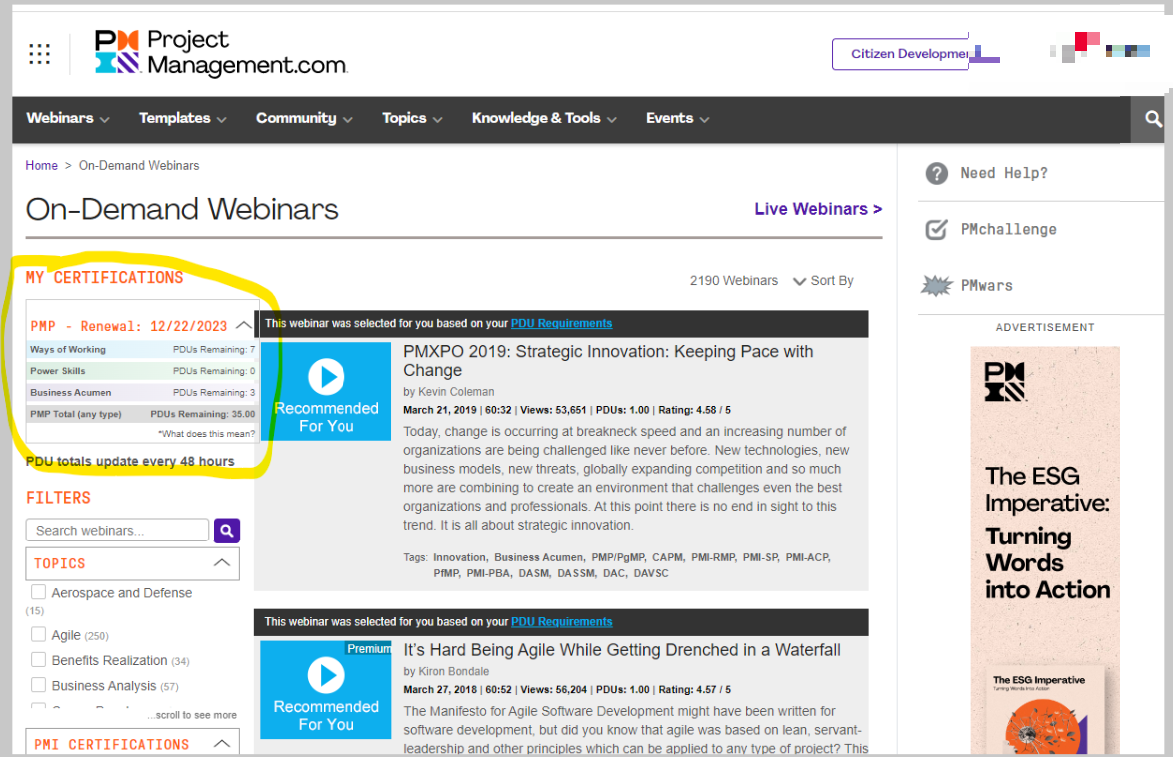Click the Home breadcrumb link
Viewport: 1173px width, 757px height.
click(x=41, y=165)
